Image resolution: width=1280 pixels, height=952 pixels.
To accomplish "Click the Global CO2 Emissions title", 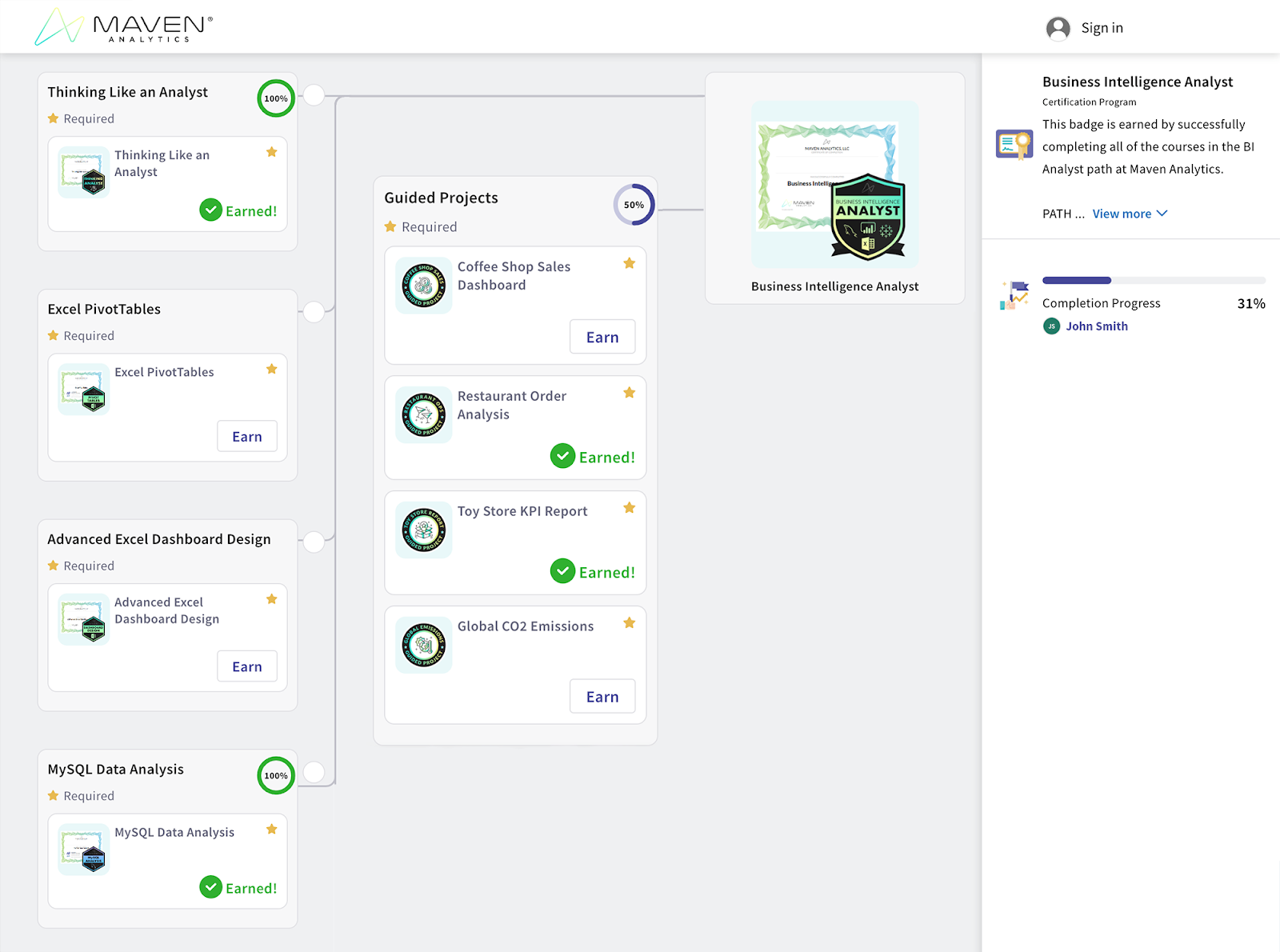I will point(526,626).
